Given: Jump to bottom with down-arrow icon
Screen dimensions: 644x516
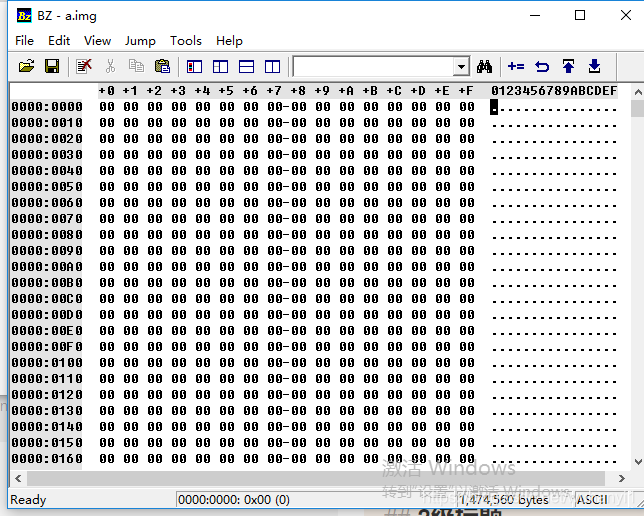Looking at the screenshot, I should click(594, 66).
